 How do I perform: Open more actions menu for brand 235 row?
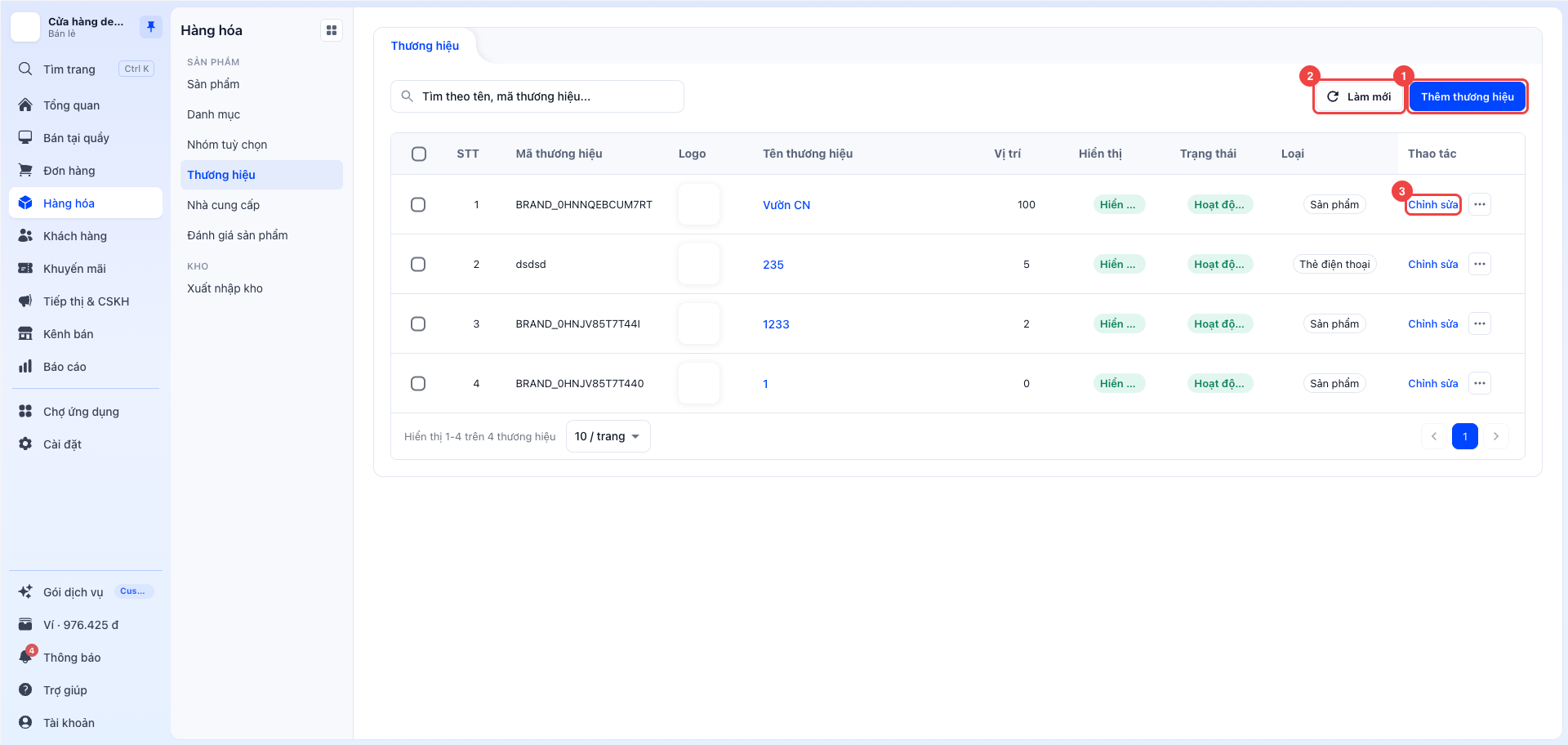pyautogui.click(x=1480, y=264)
